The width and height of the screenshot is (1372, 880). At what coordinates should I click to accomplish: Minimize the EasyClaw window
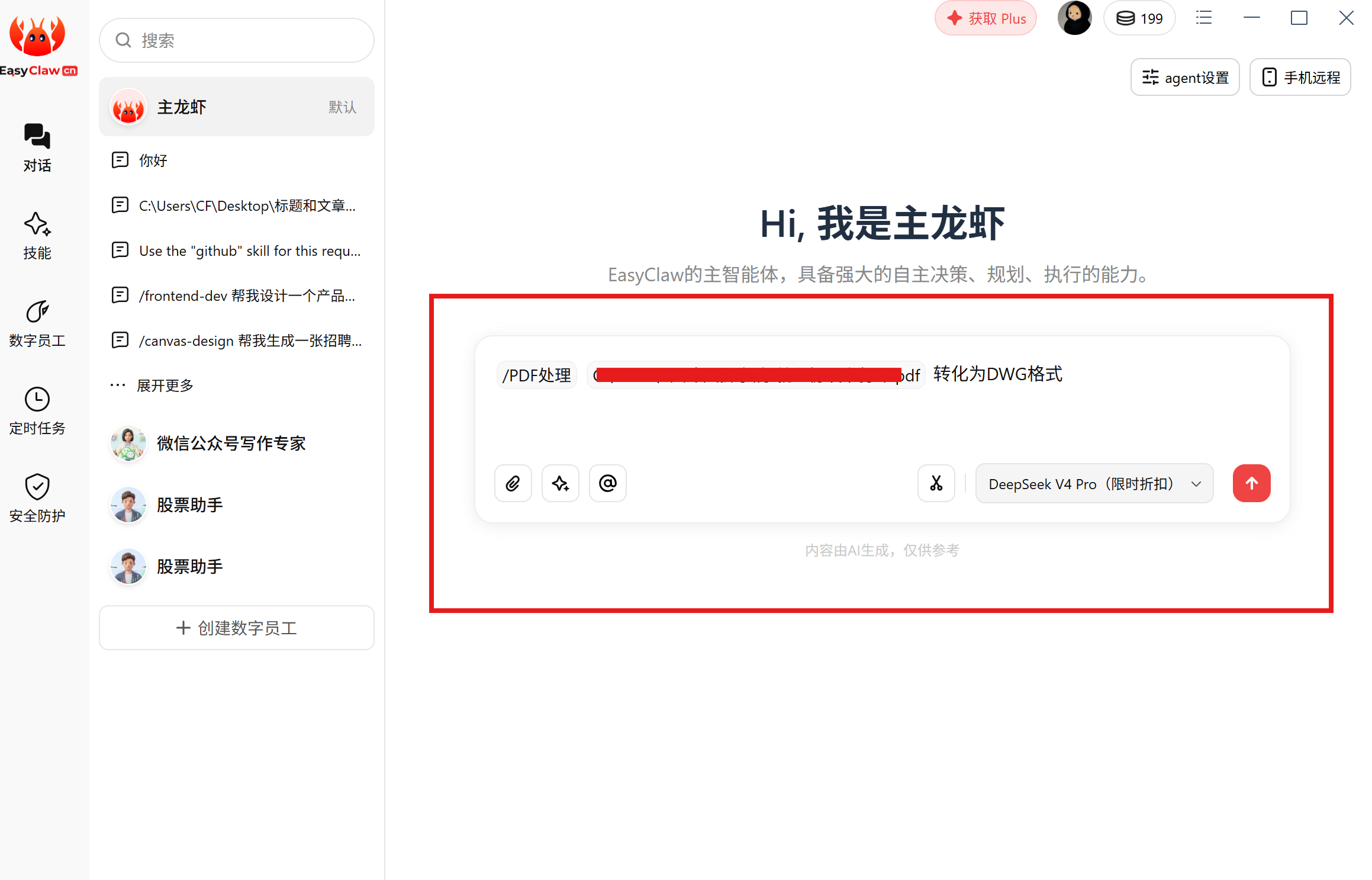1252,18
